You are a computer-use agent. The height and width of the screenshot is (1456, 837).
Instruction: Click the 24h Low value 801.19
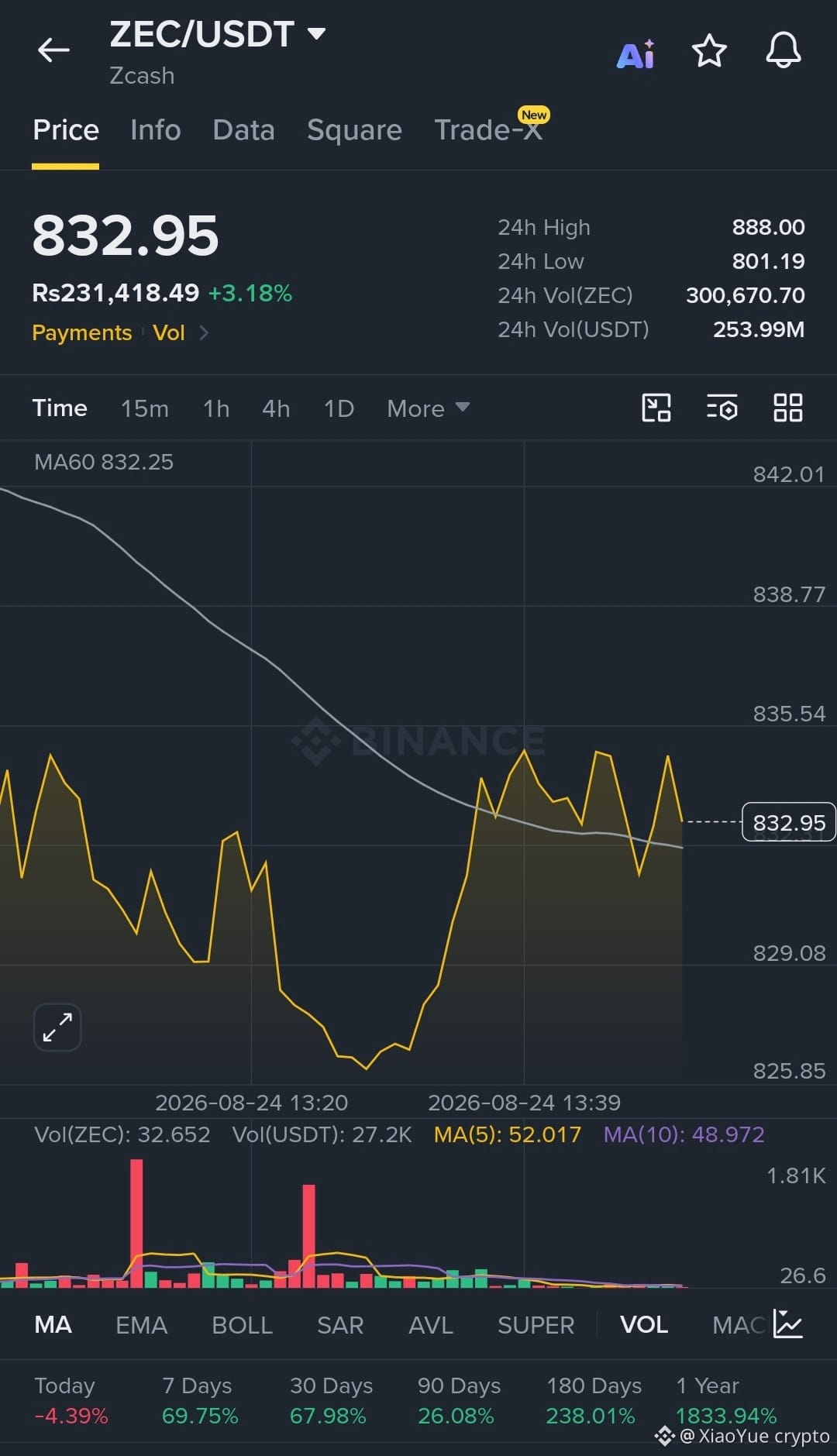[x=769, y=261]
